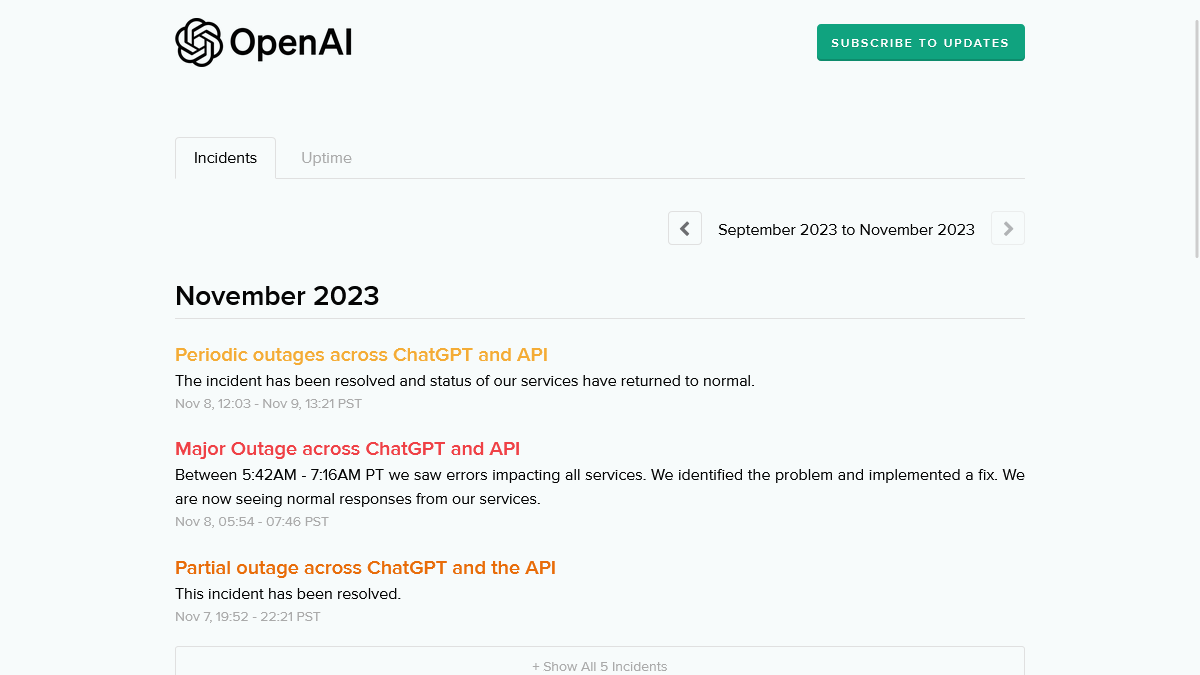Click the September 2023 to November 2023 label
This screenshot has height=675, width=1200.
[846, 230]
